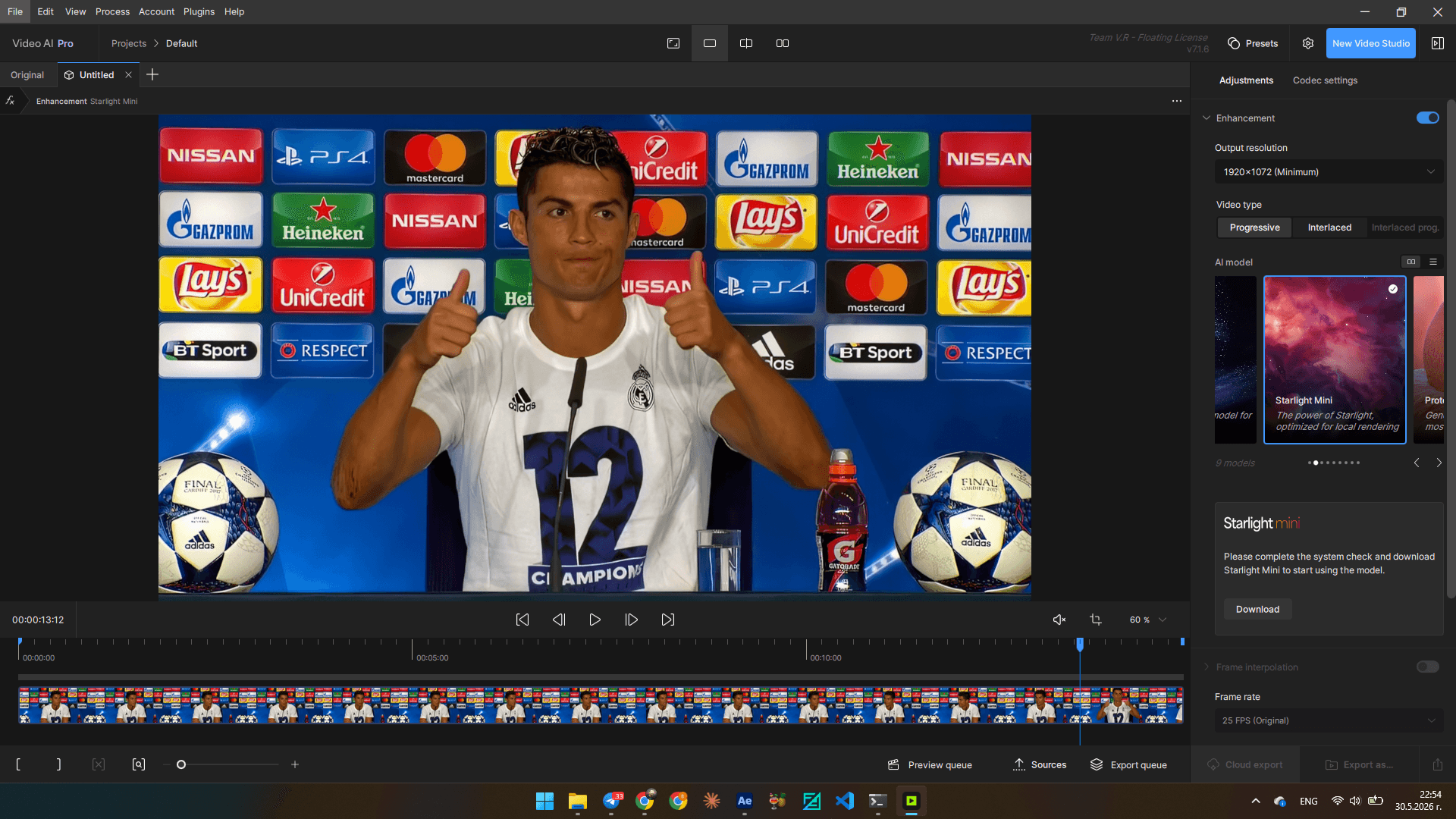The image size is (1456, 819).
Task: Toggle the Enhancement switch off
Action: click(1428, 118)
